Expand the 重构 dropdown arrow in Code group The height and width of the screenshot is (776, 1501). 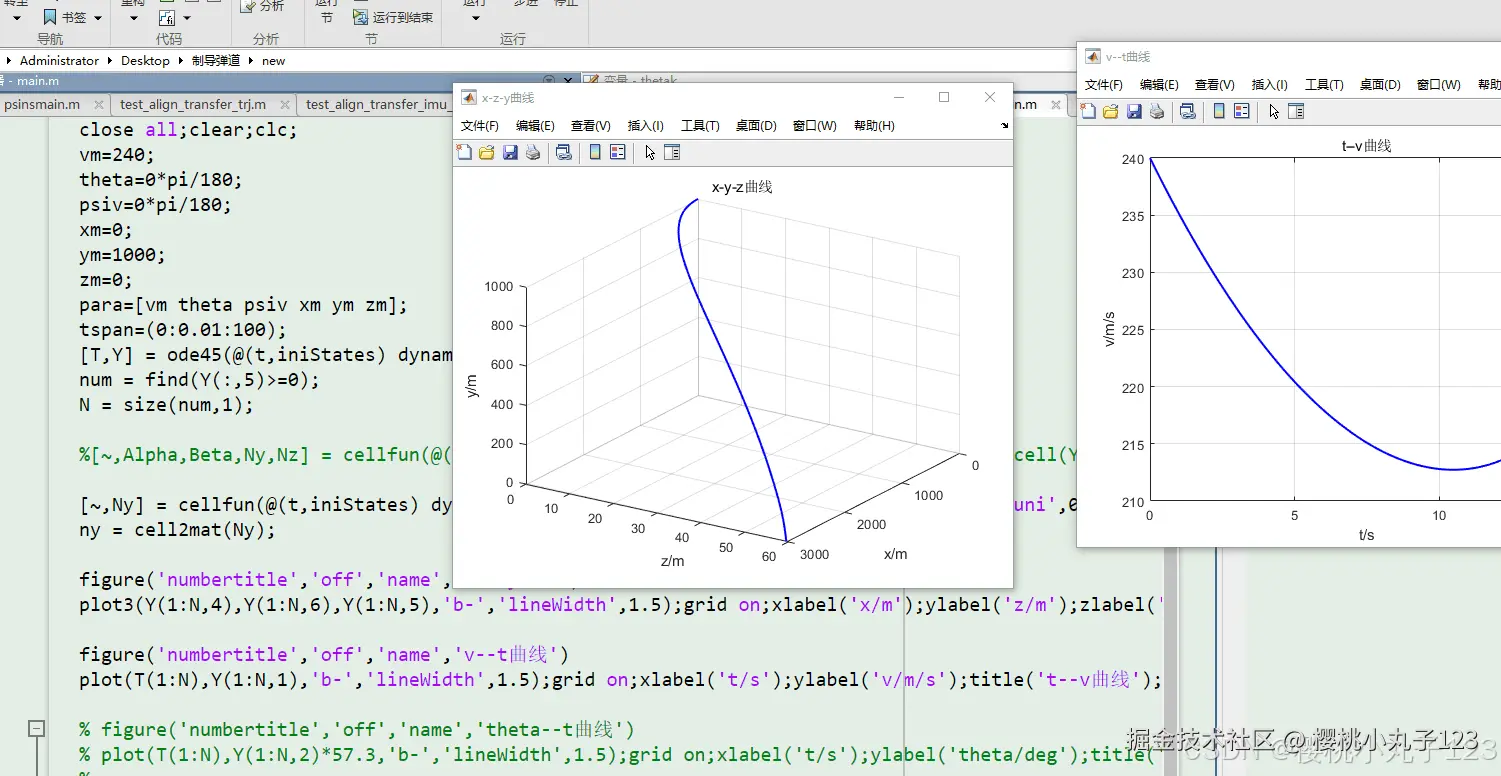pyautogui.click(x=132, y=18)
